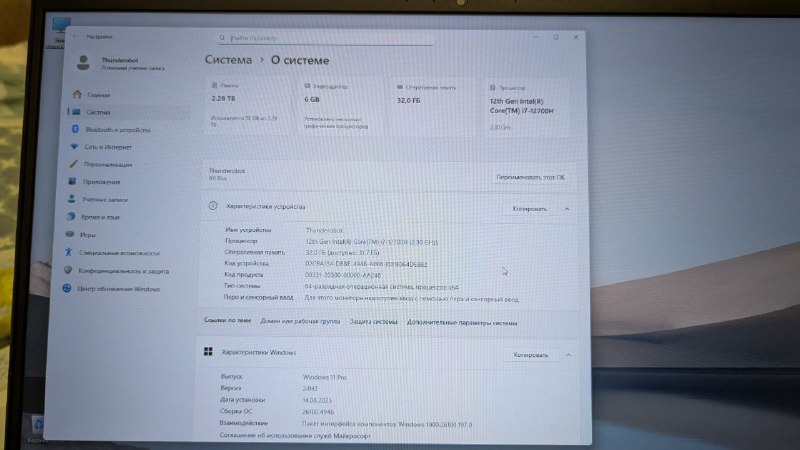Click the Персонализация brush icon
This screenshot has width=800, height=450.
73,164
